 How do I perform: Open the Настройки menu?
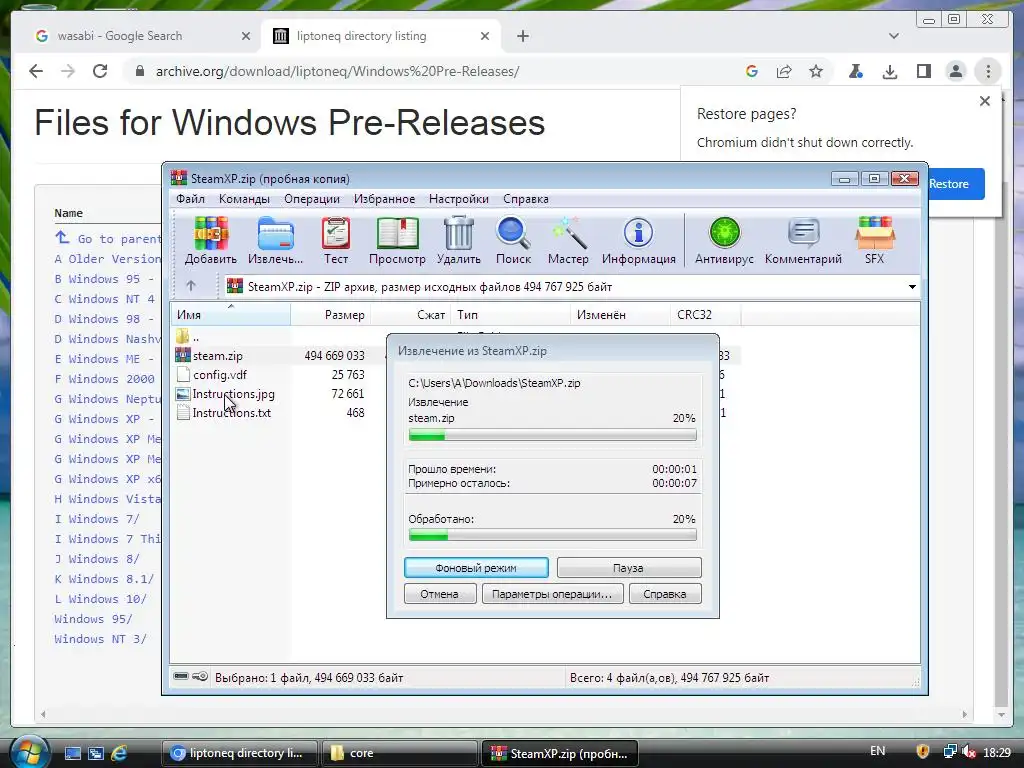point(458,199)
